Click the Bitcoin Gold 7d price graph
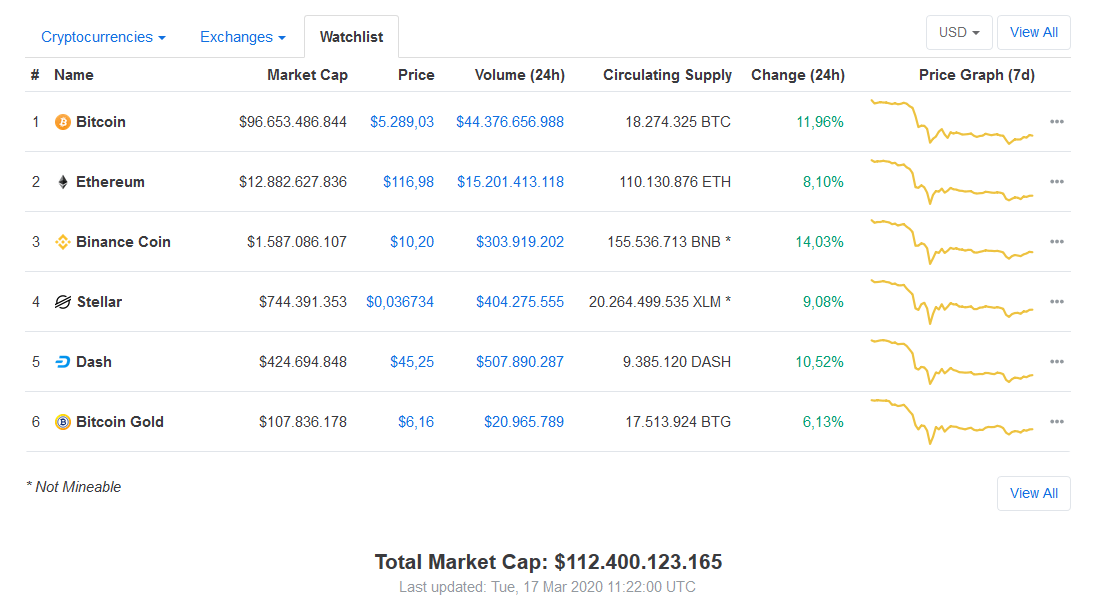 click(952, 422)
